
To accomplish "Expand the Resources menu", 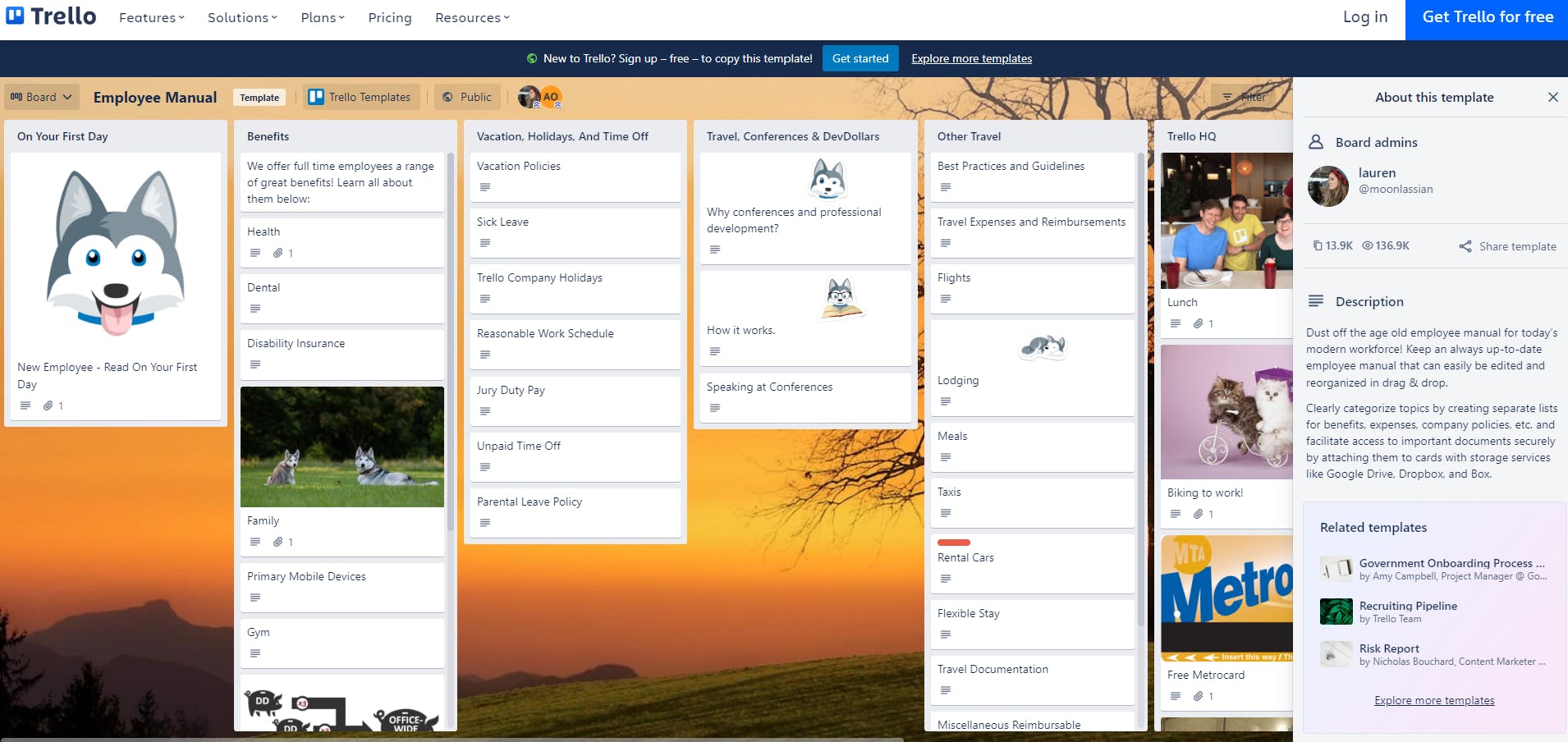I will pos(472,17).
